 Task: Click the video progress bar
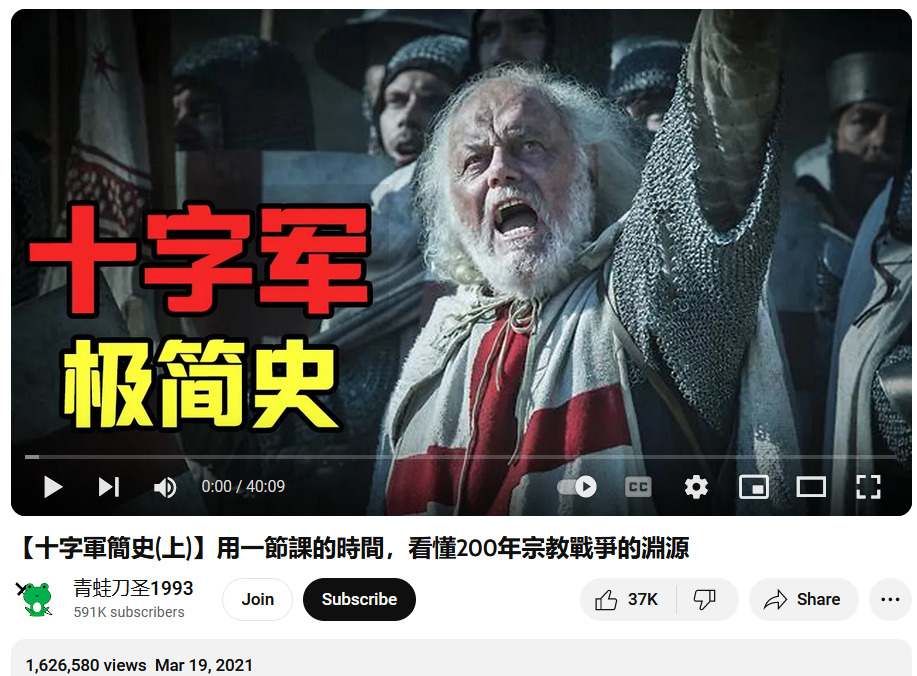point(460,457)
